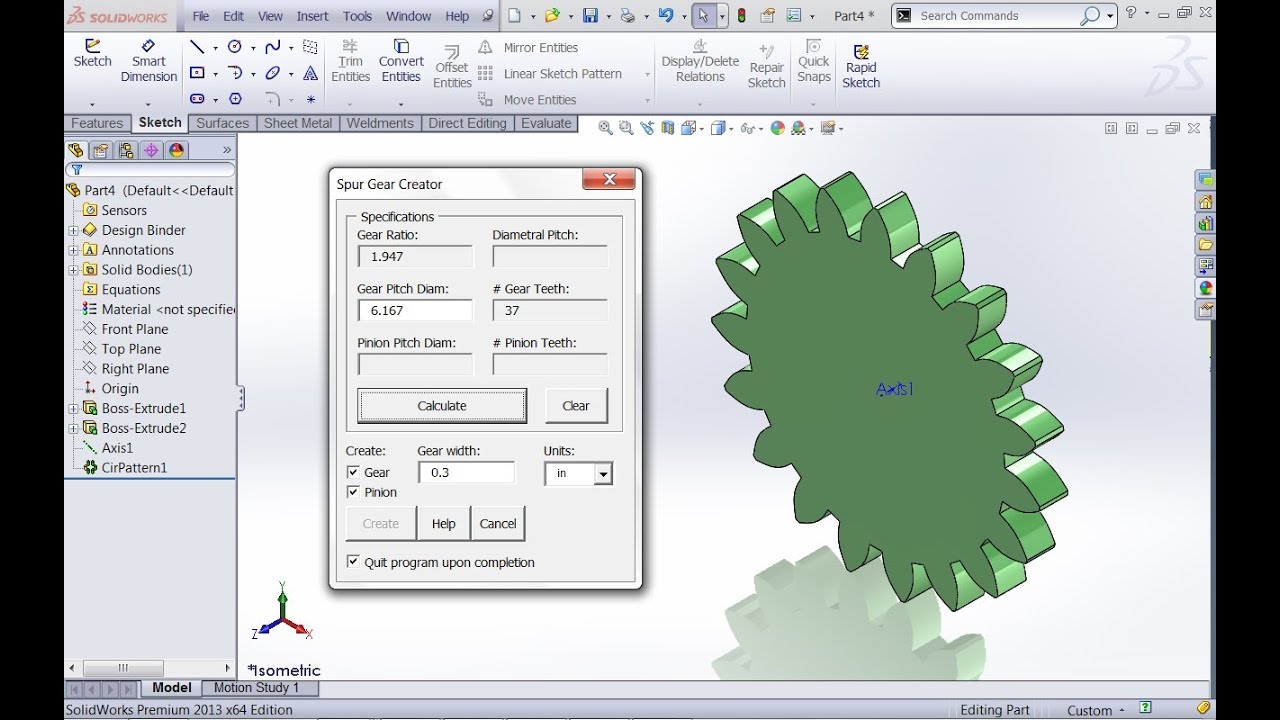1280x720 pixels.
Task: Select the Straight Slot tool
Action: click(197, 99)
